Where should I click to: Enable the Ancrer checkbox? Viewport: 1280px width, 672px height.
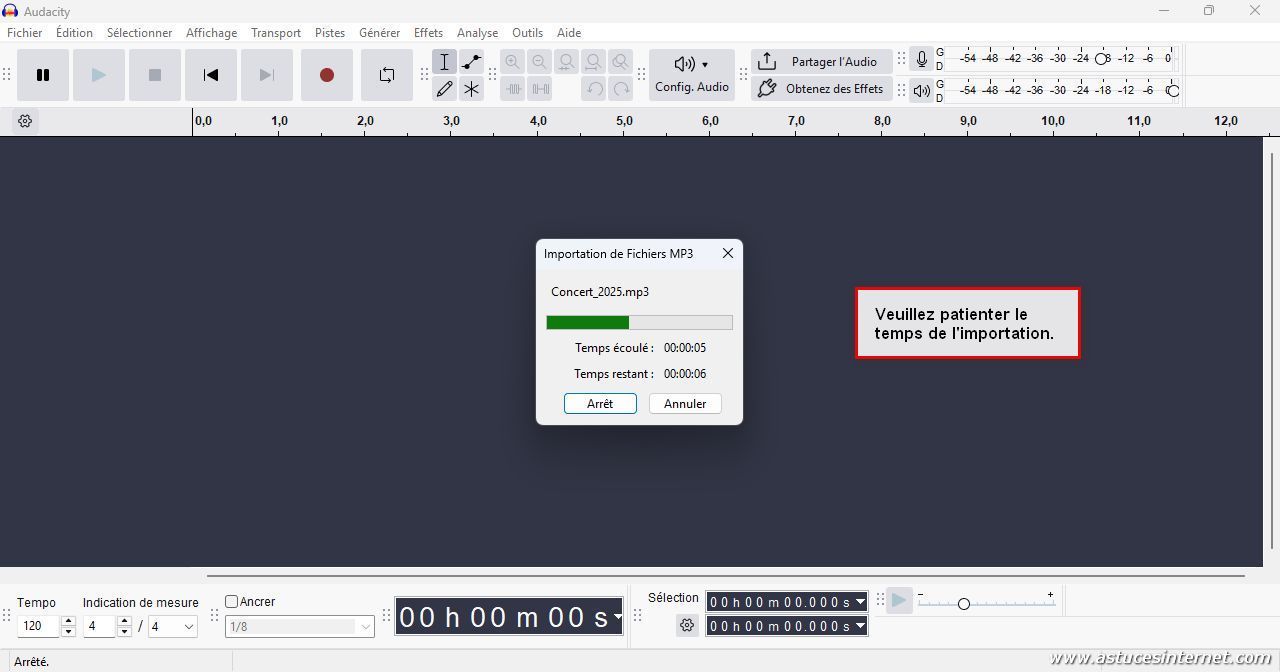pyautogui.click(x=232, y=602)
